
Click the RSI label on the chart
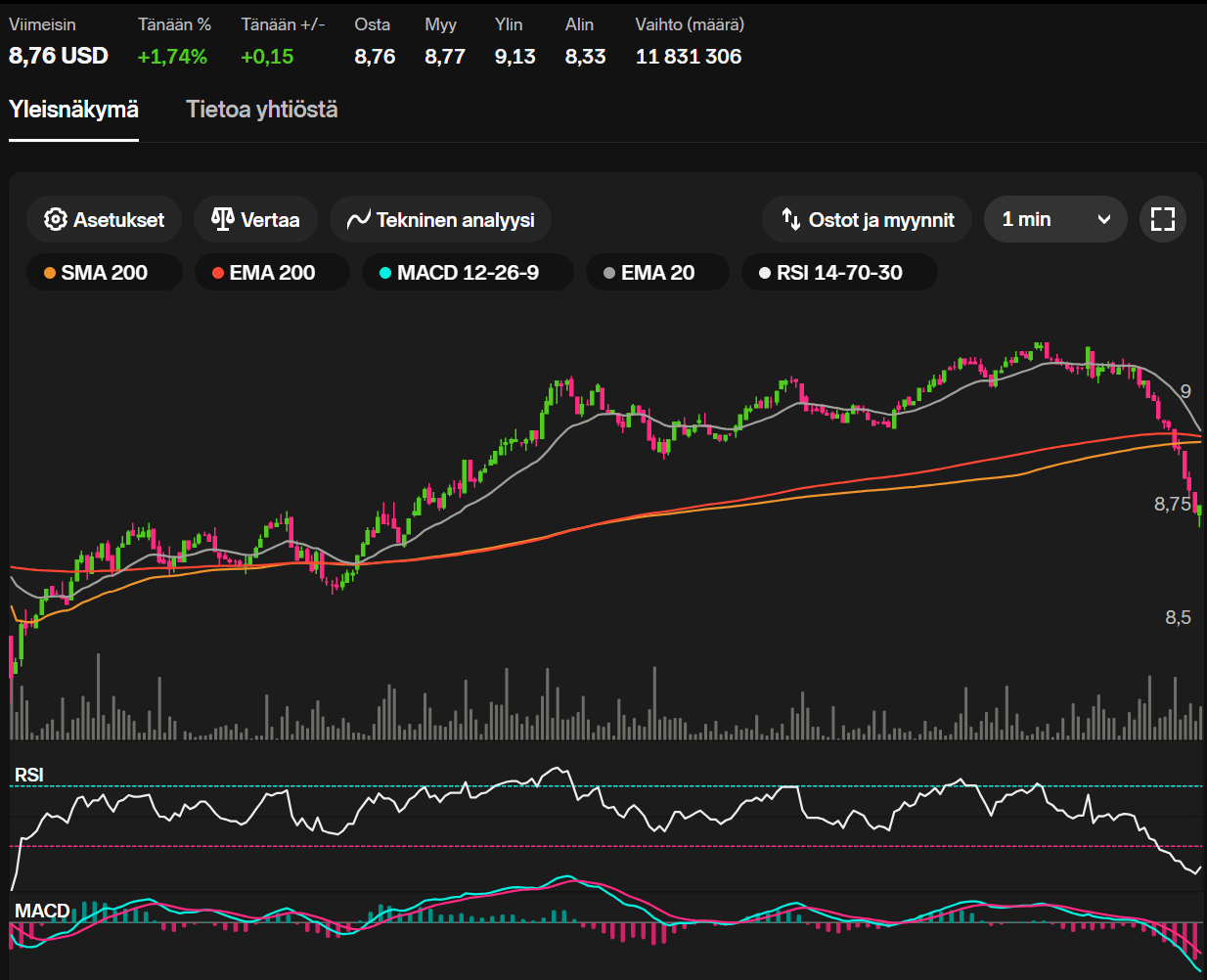(x=29, y=775)
